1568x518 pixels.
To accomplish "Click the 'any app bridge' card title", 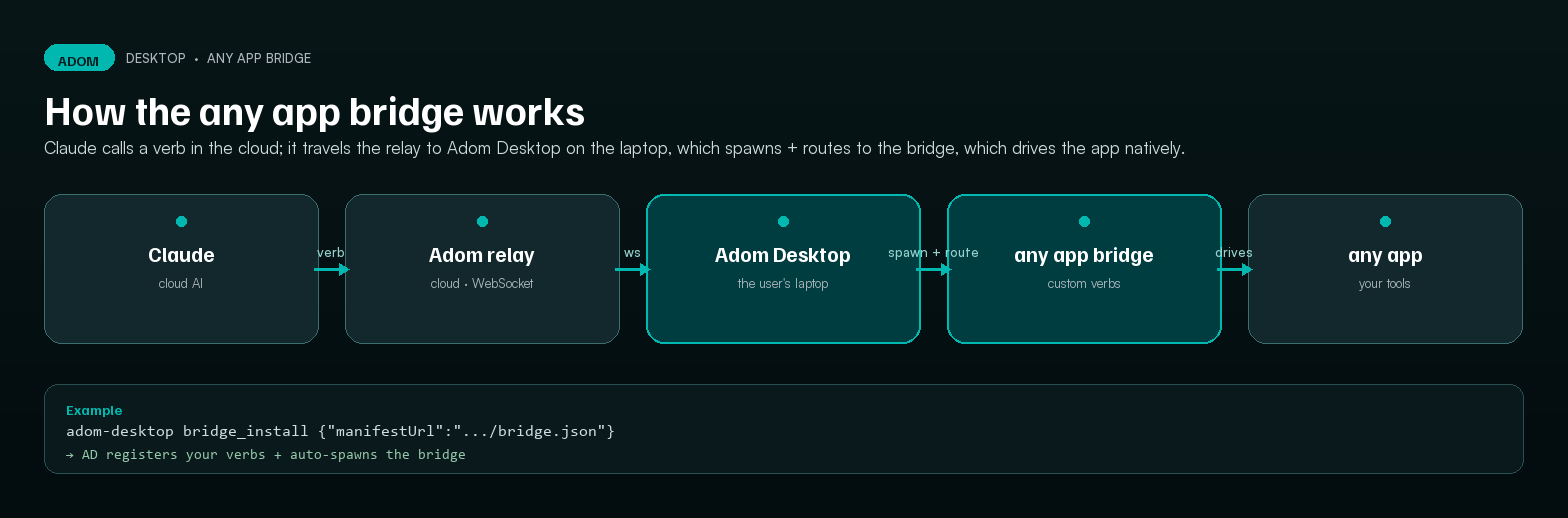I will pos(1084,256).
